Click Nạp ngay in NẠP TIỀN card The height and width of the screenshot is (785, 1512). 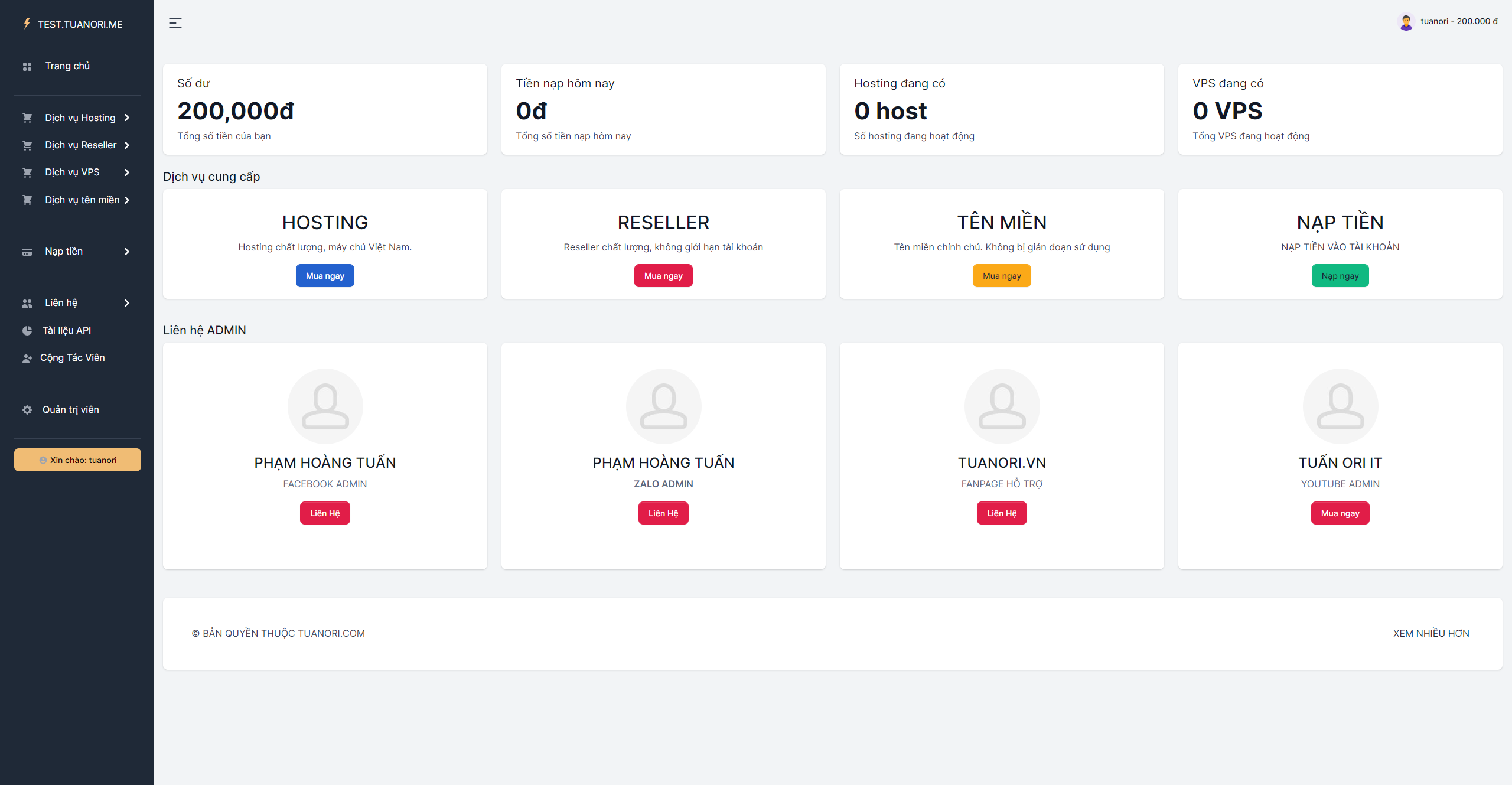tap(1340, 275)
